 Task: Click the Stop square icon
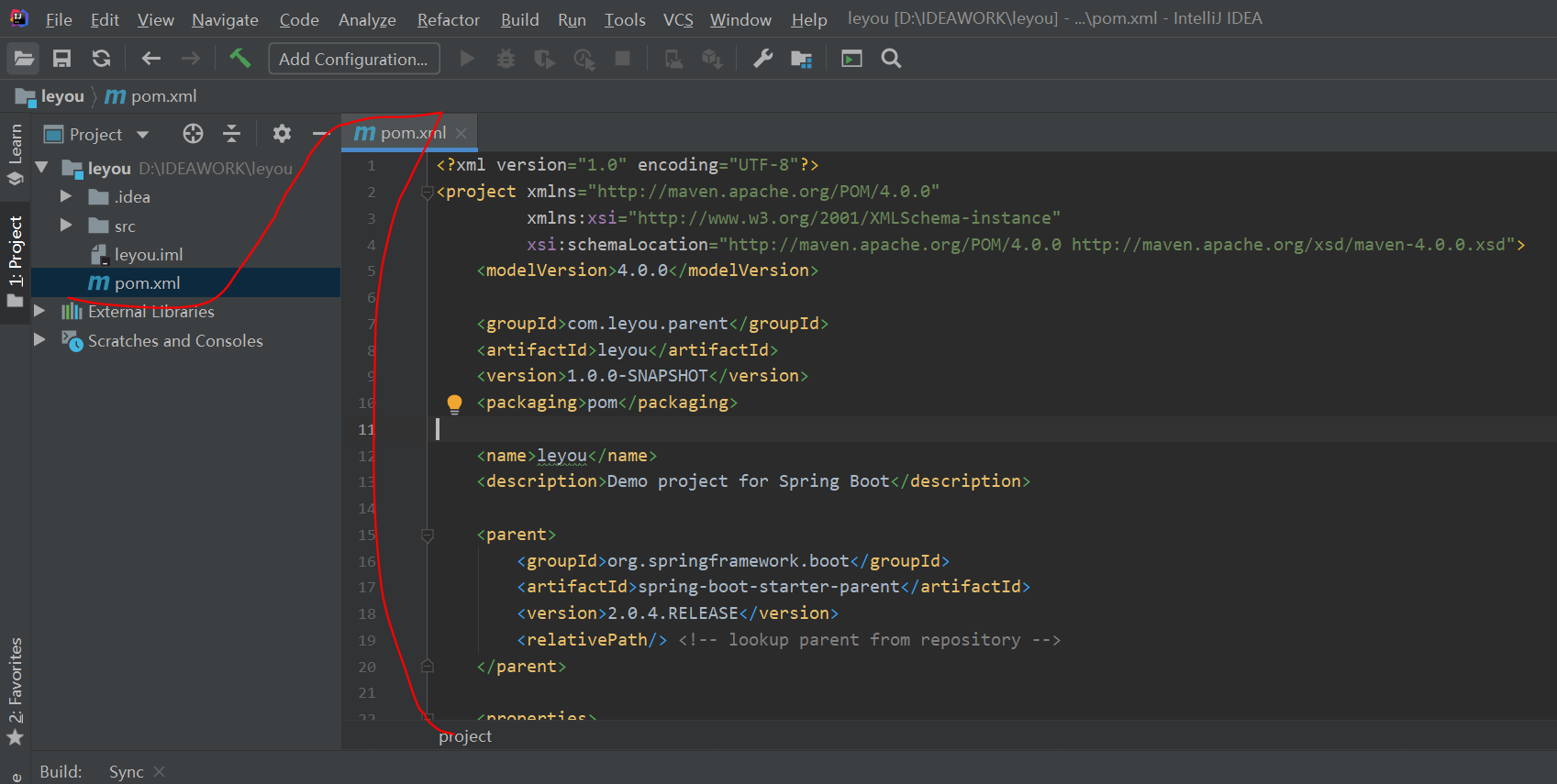622,59
